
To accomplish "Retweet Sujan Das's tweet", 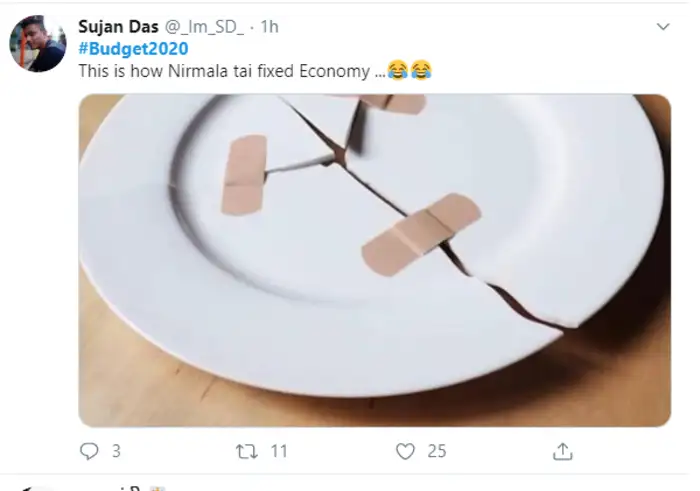I will tap(246, 451).
